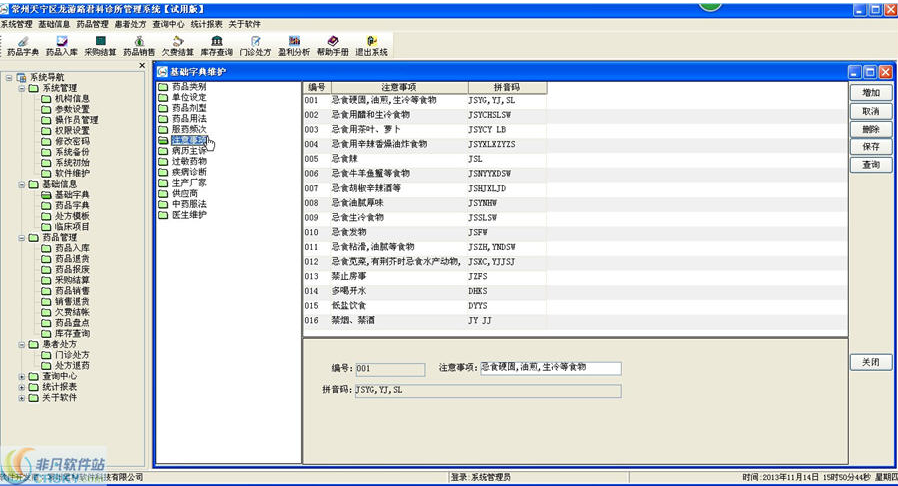Expand the 统计报表 tree node

(21, 387)
